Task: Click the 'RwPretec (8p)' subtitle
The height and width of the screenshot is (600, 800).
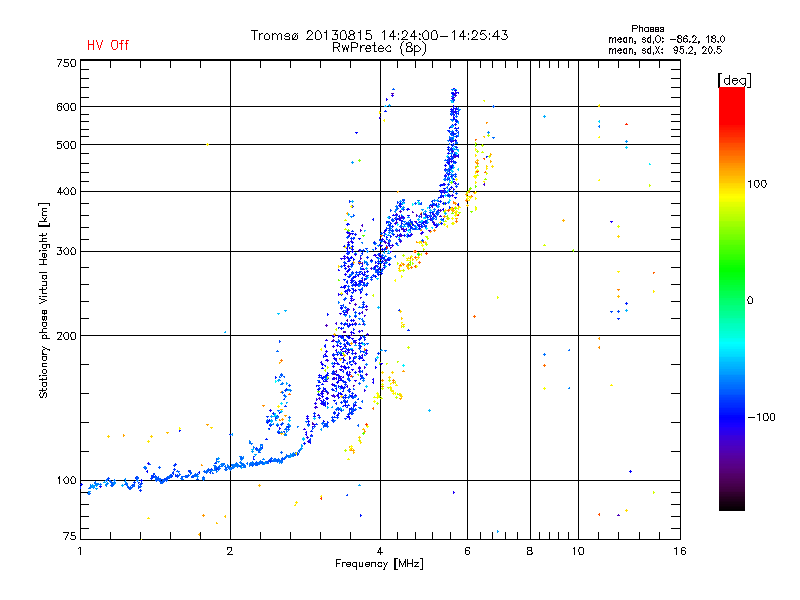Action: point(379,48)
